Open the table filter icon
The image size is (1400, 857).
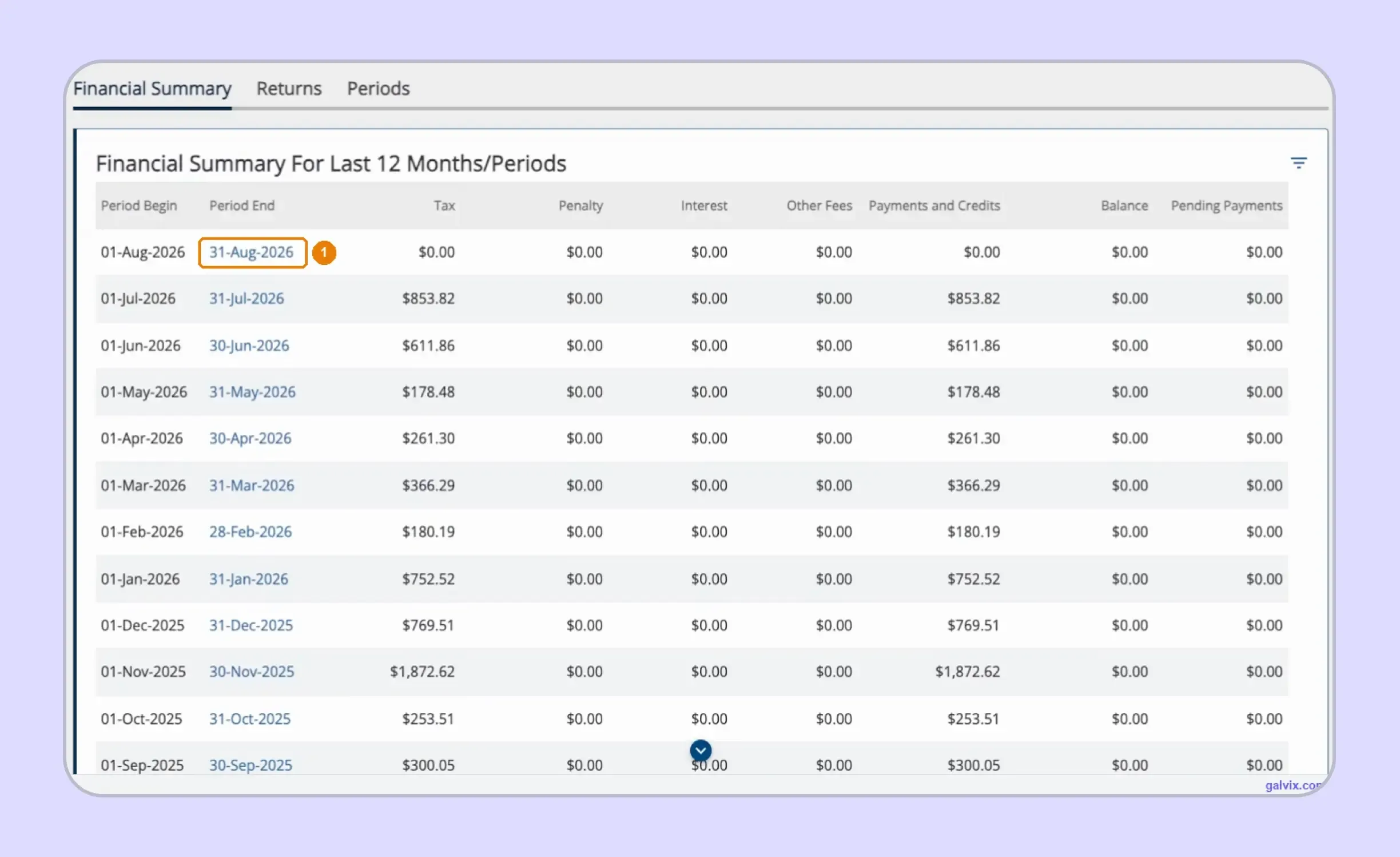point(1298,163)
